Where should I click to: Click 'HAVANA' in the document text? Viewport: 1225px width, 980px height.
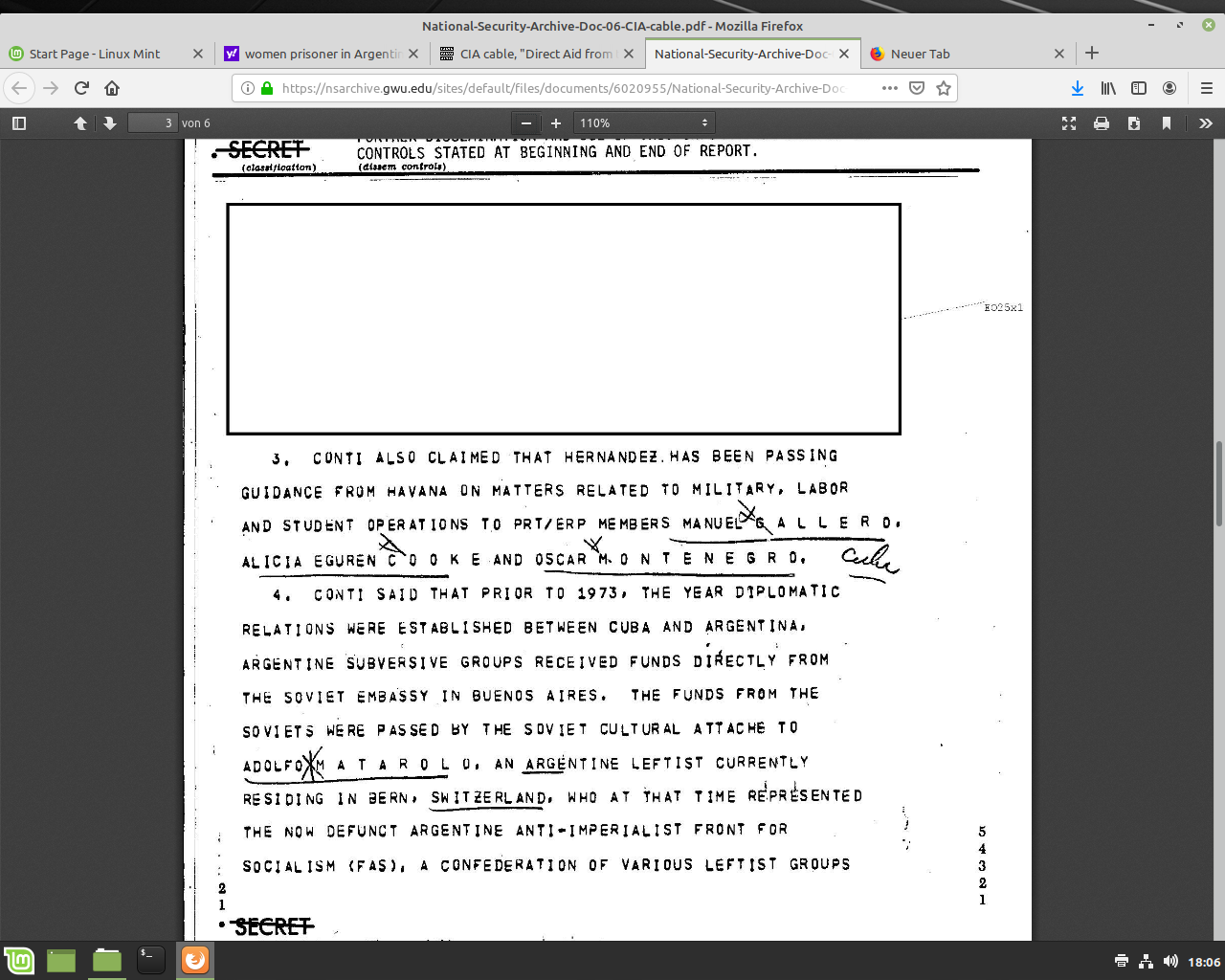coord(417,491)
